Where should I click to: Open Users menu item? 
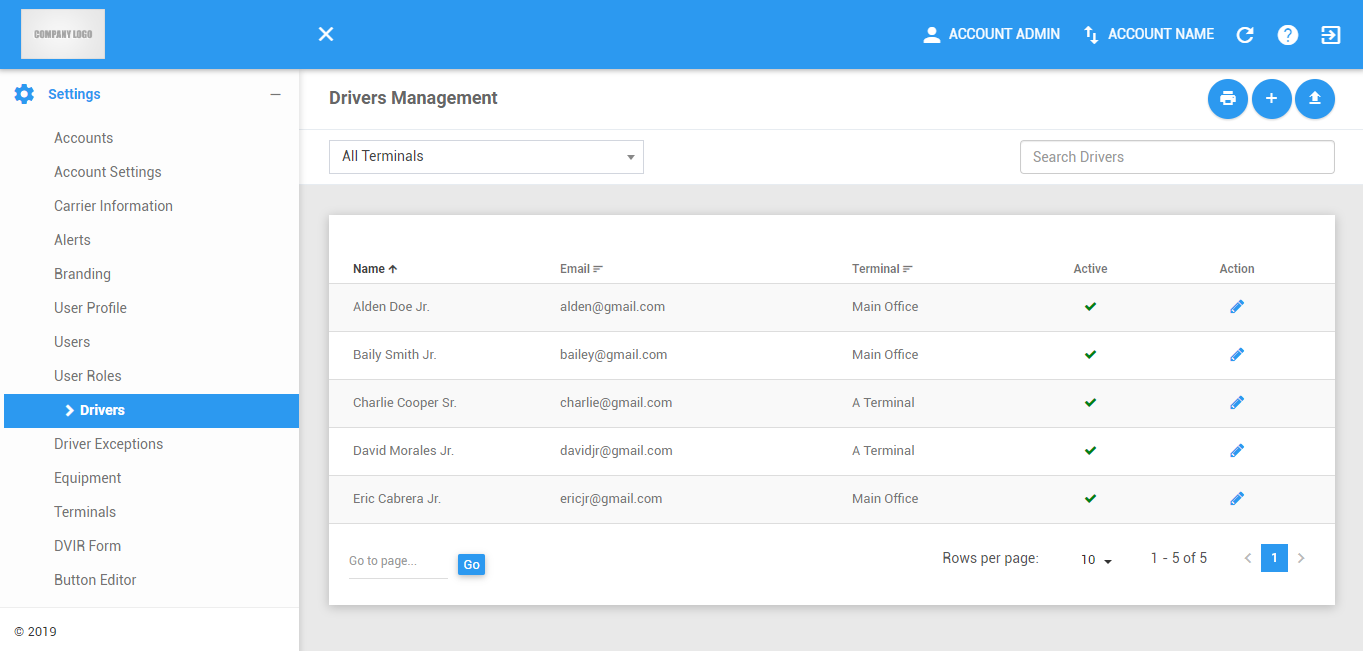72,342
